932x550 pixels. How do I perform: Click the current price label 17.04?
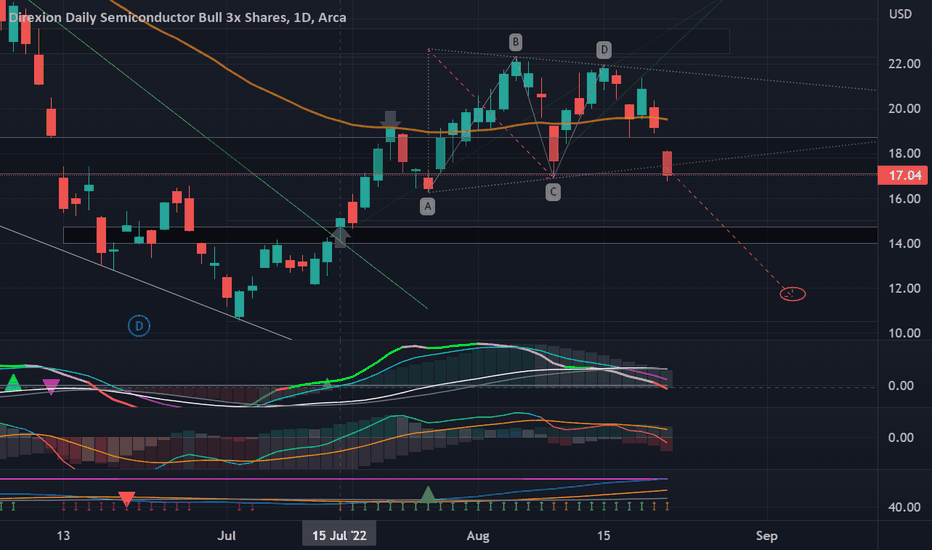902,175
